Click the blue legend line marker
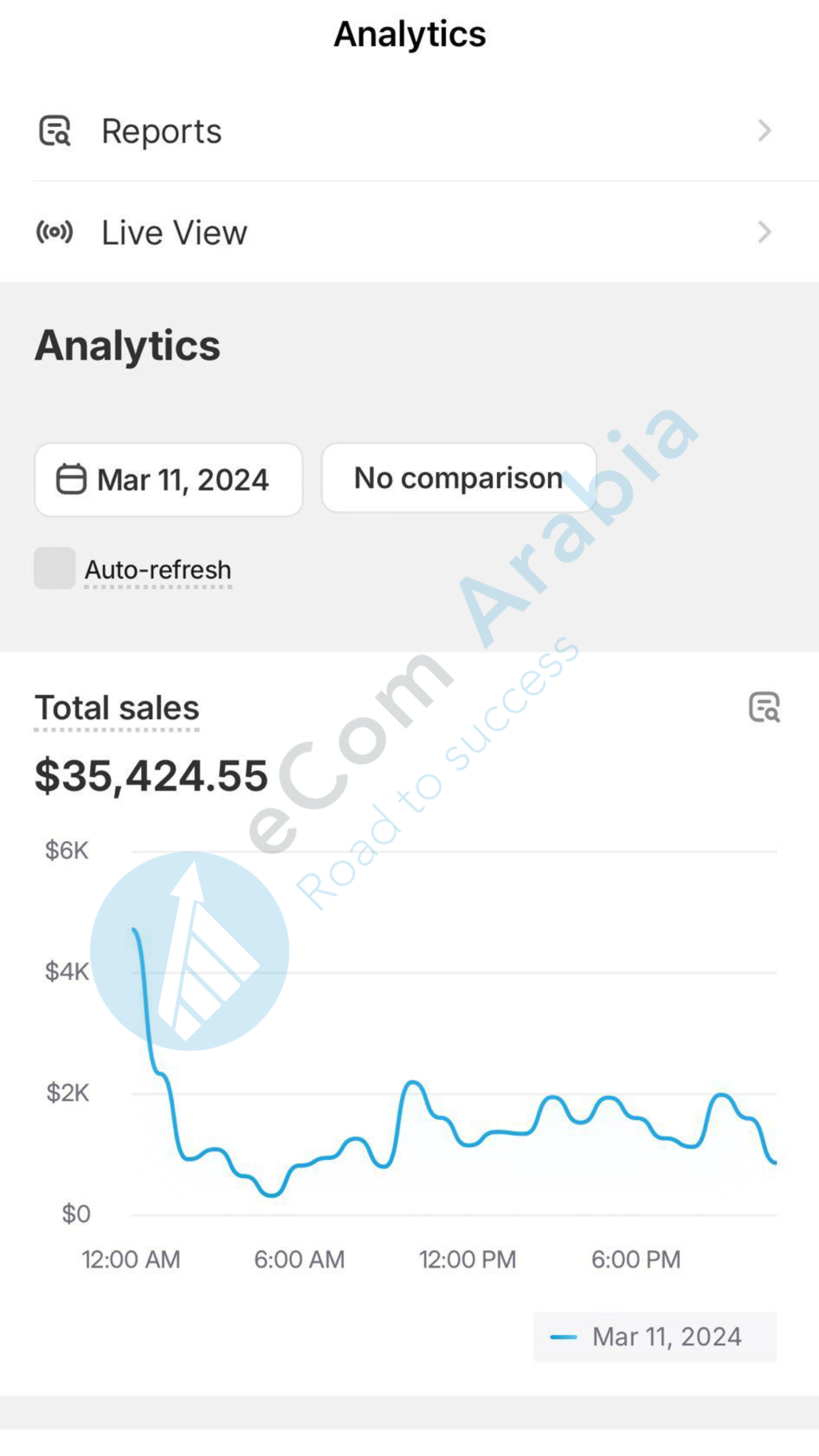This screenshot has height=1456, width=819. [x=563, y=1337]
